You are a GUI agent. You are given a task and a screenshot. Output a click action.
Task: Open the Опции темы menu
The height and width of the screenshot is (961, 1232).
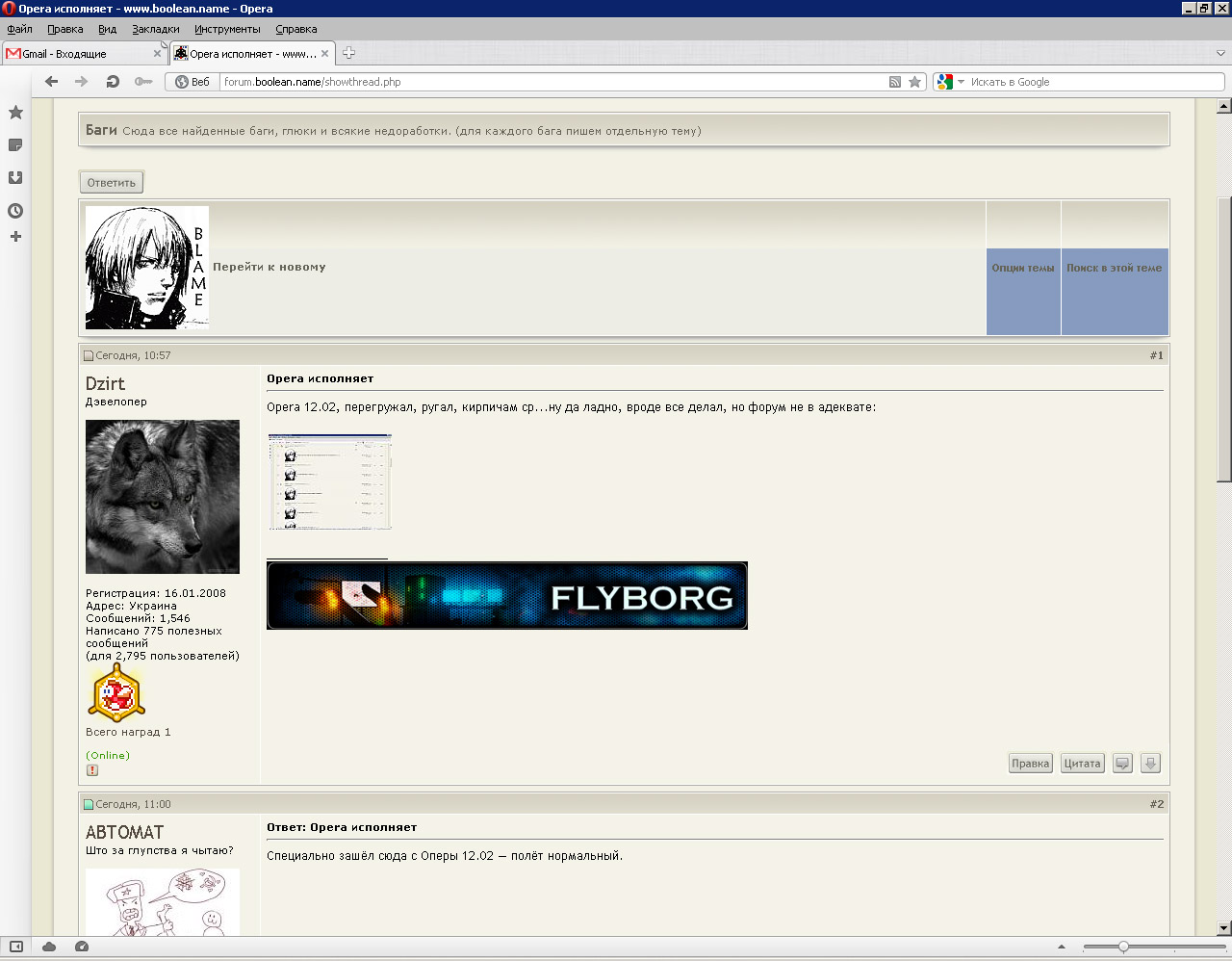(1023, 269)
